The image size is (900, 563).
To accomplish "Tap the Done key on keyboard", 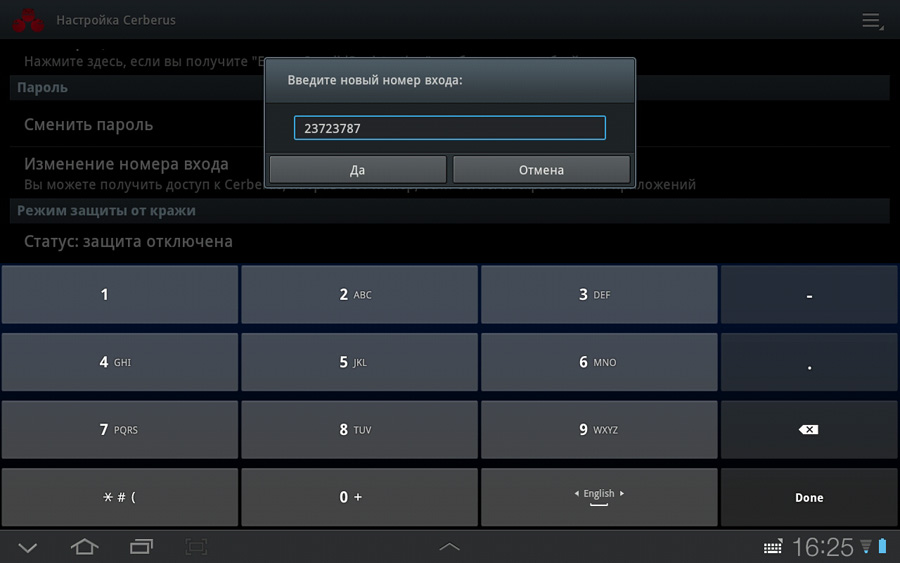I will tap(809, 497).
